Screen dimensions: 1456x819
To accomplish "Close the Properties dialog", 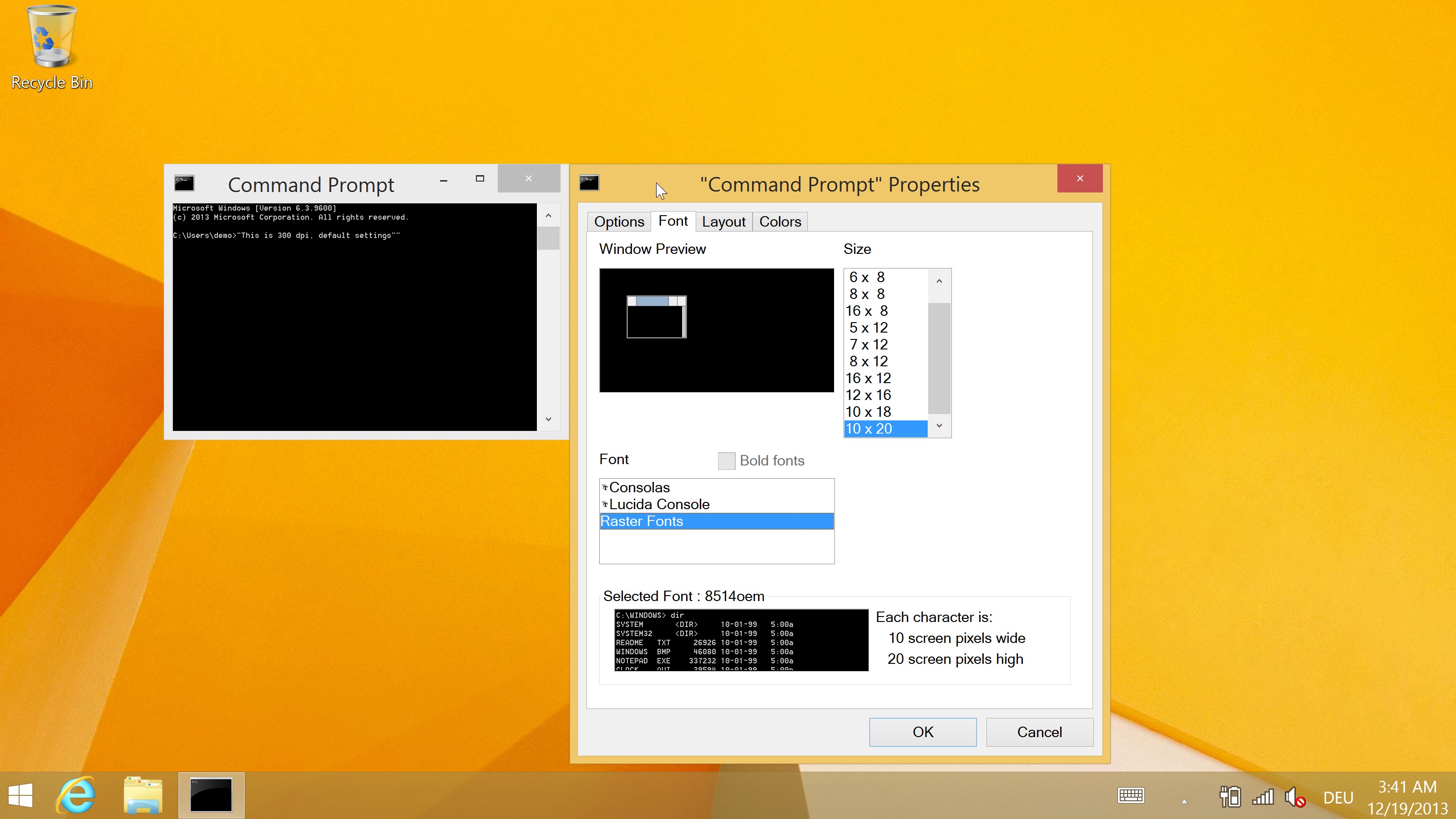I will tap(1080, 179).
